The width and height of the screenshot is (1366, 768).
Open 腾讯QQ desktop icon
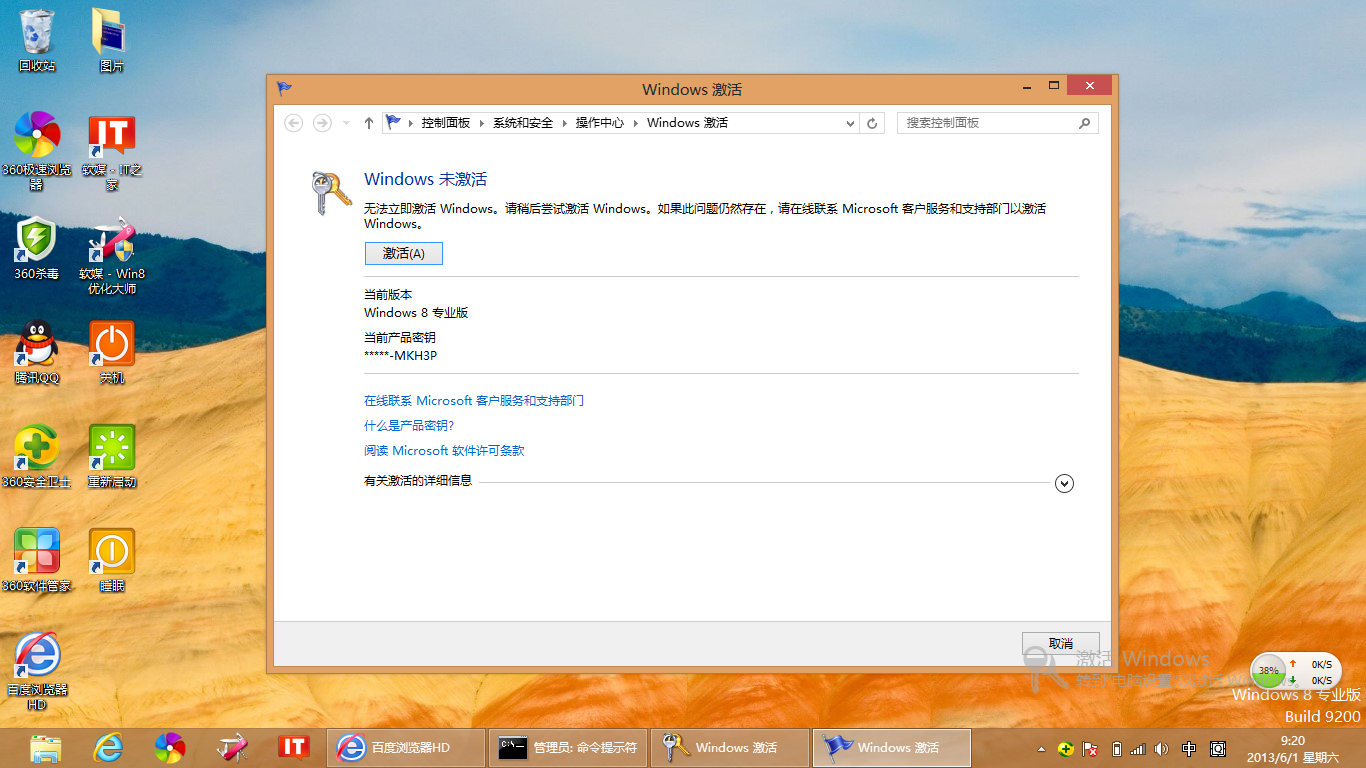[37, 352]
